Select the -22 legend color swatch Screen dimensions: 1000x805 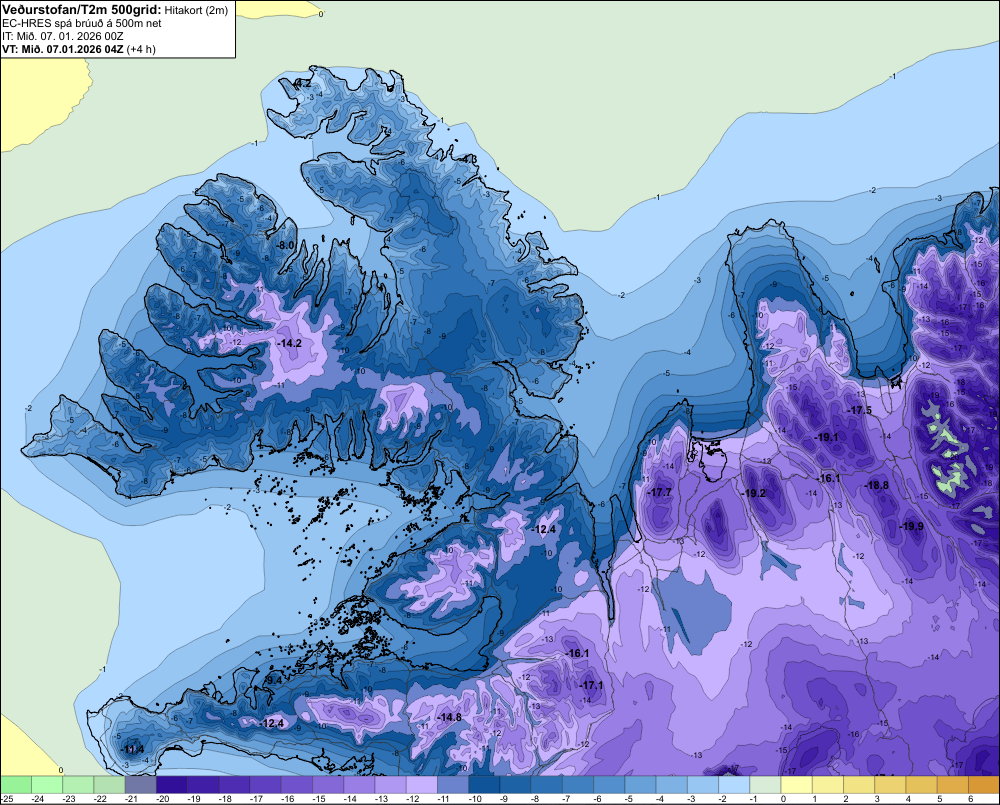109,784
